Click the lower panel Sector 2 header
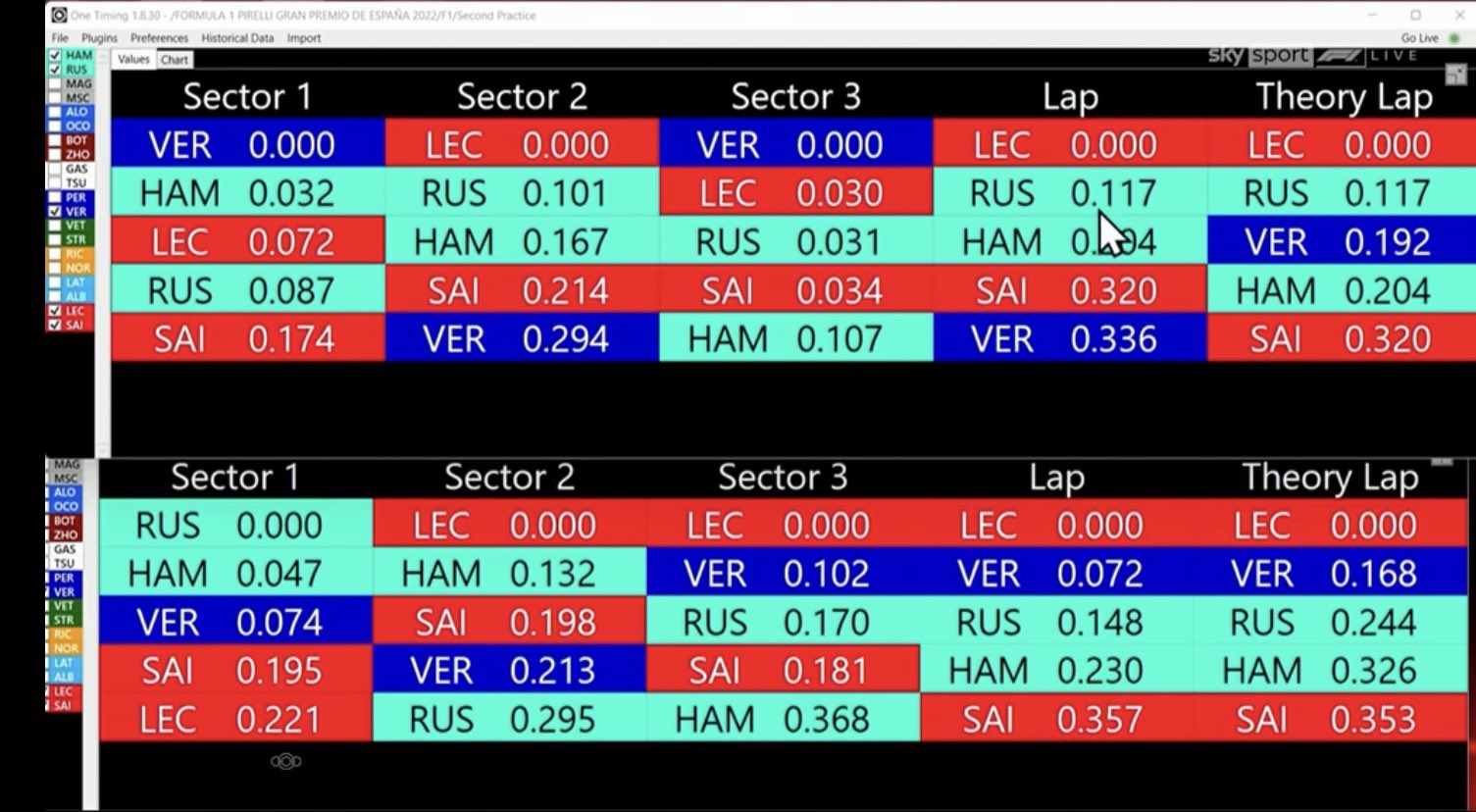 tap(509, 477)
